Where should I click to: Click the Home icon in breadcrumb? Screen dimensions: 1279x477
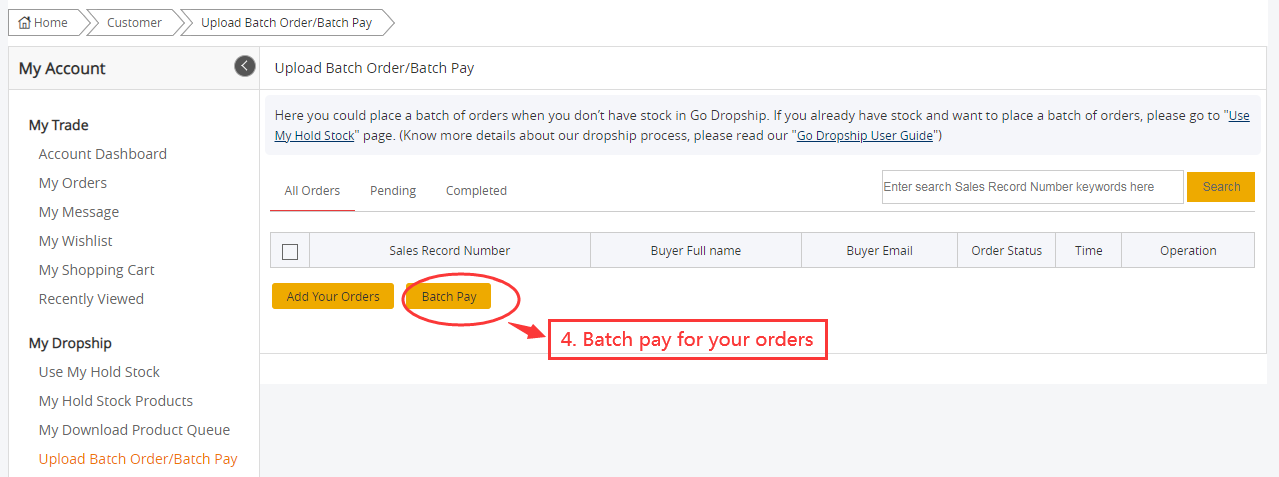pos(25,22)
